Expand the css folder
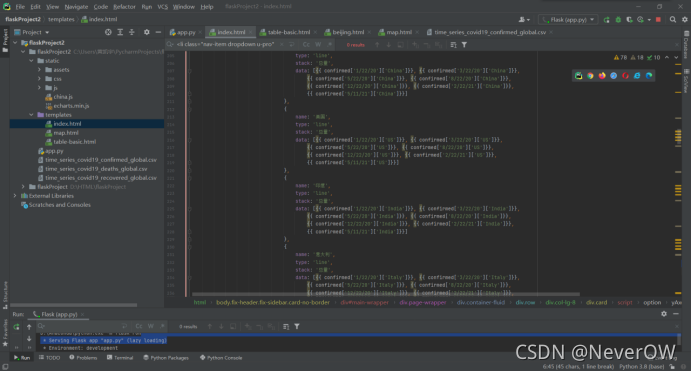 coord(39,79)
